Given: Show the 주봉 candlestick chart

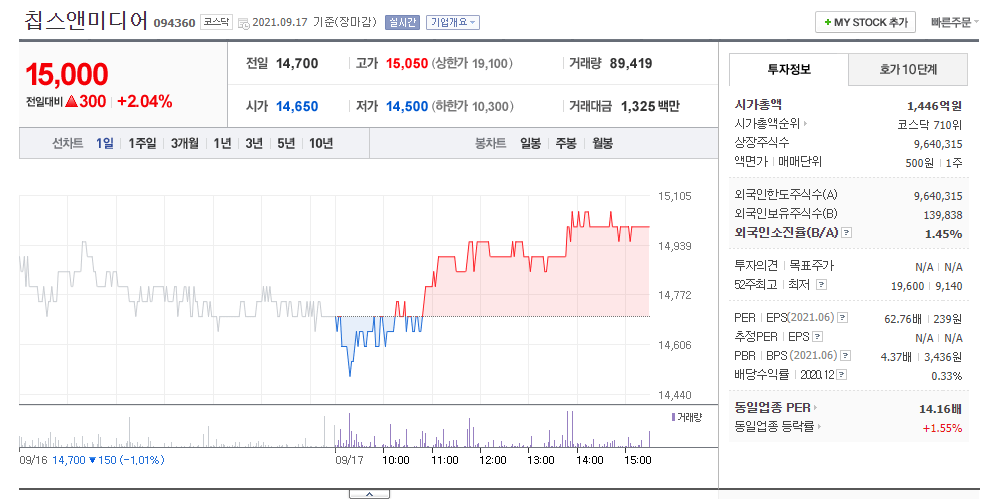Looking at the screenshot, I should tap(566, 143).
